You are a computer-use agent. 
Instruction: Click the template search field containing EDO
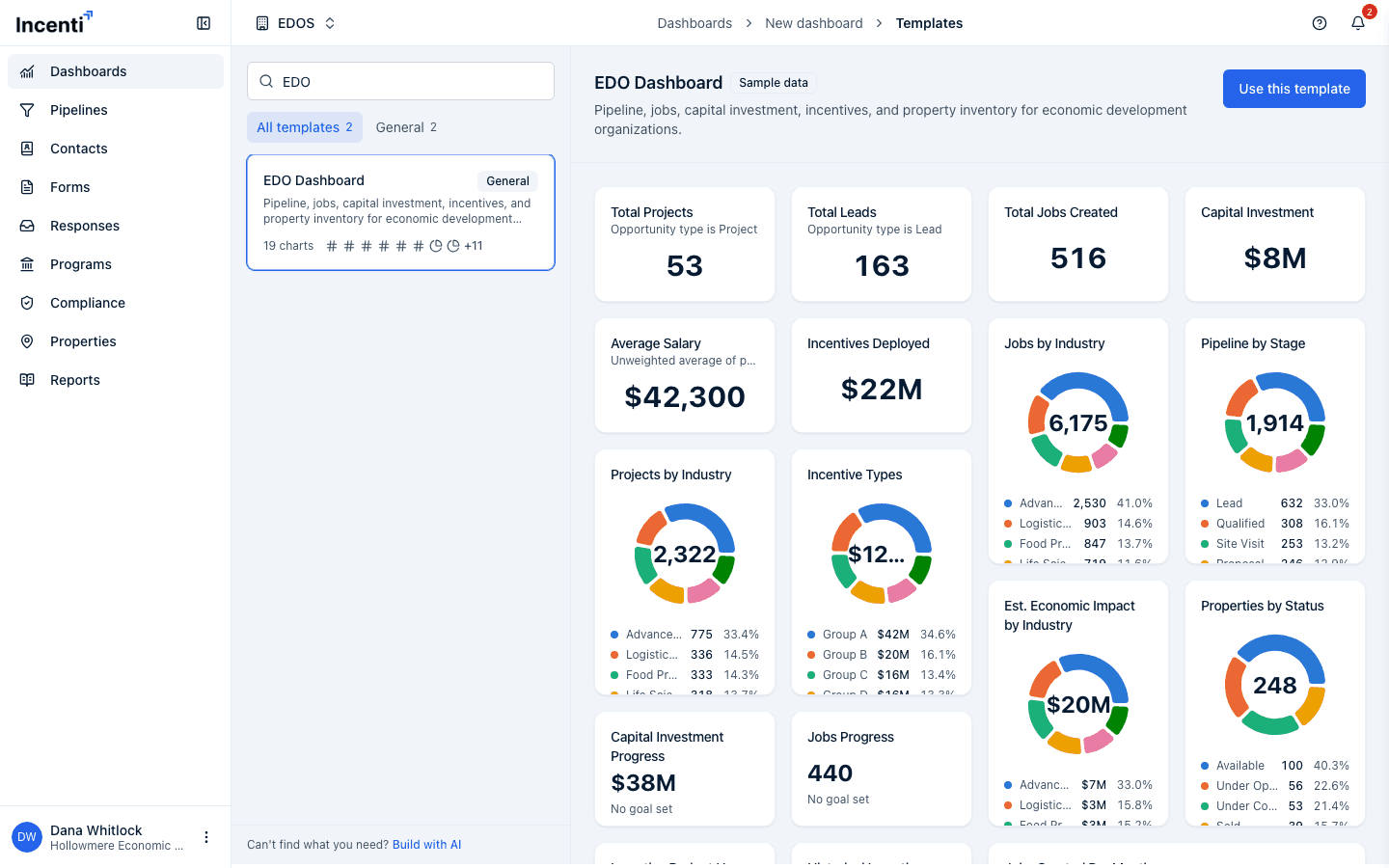(x=400, y=81)
